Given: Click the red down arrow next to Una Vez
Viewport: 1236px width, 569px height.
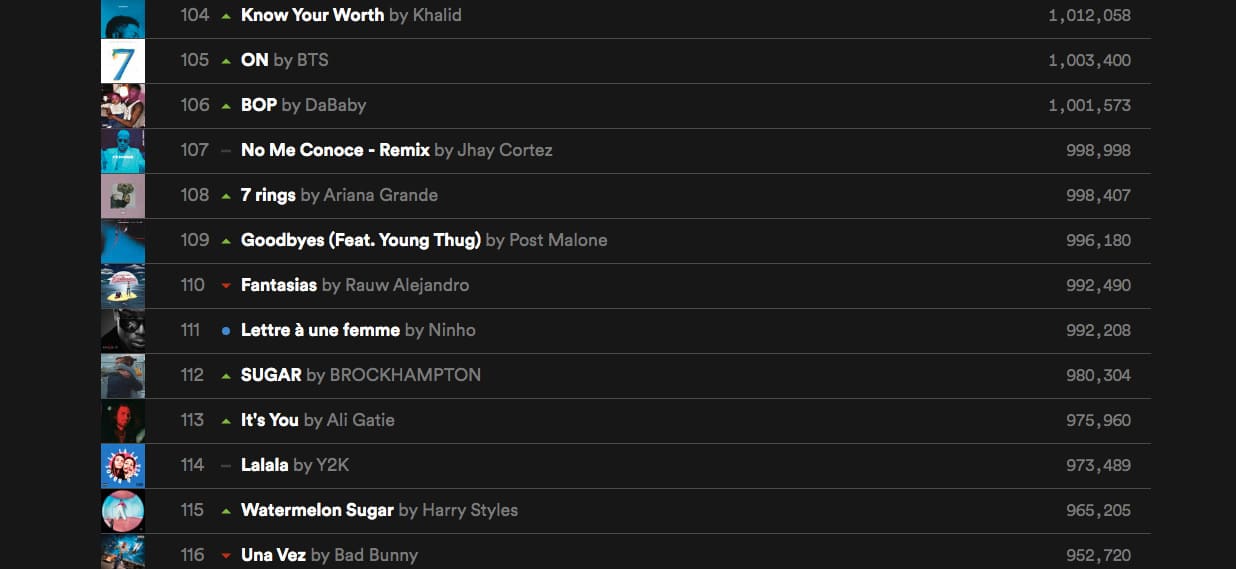Looking at the screenshot, I should tap(226, 556).
